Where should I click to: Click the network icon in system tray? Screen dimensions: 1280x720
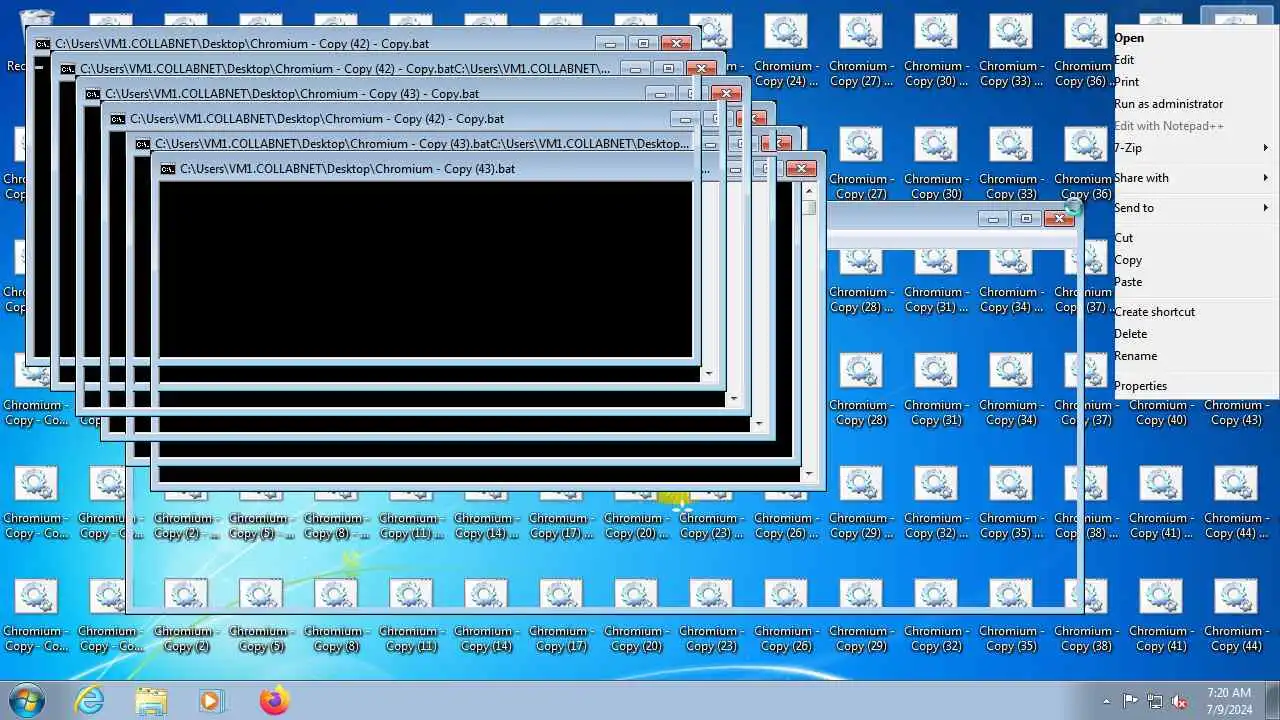click(x=1155, y=701)
